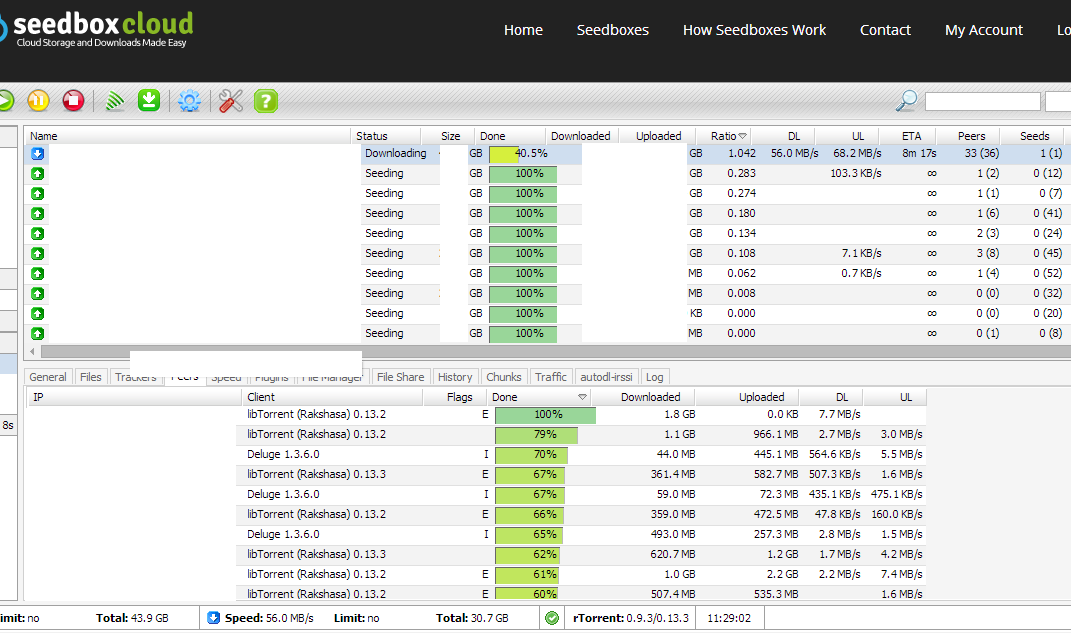This screenshot has width=1071, height=633.
Task: Click the yellow Pause torrent icon
Action: click(x=38, y=101)
